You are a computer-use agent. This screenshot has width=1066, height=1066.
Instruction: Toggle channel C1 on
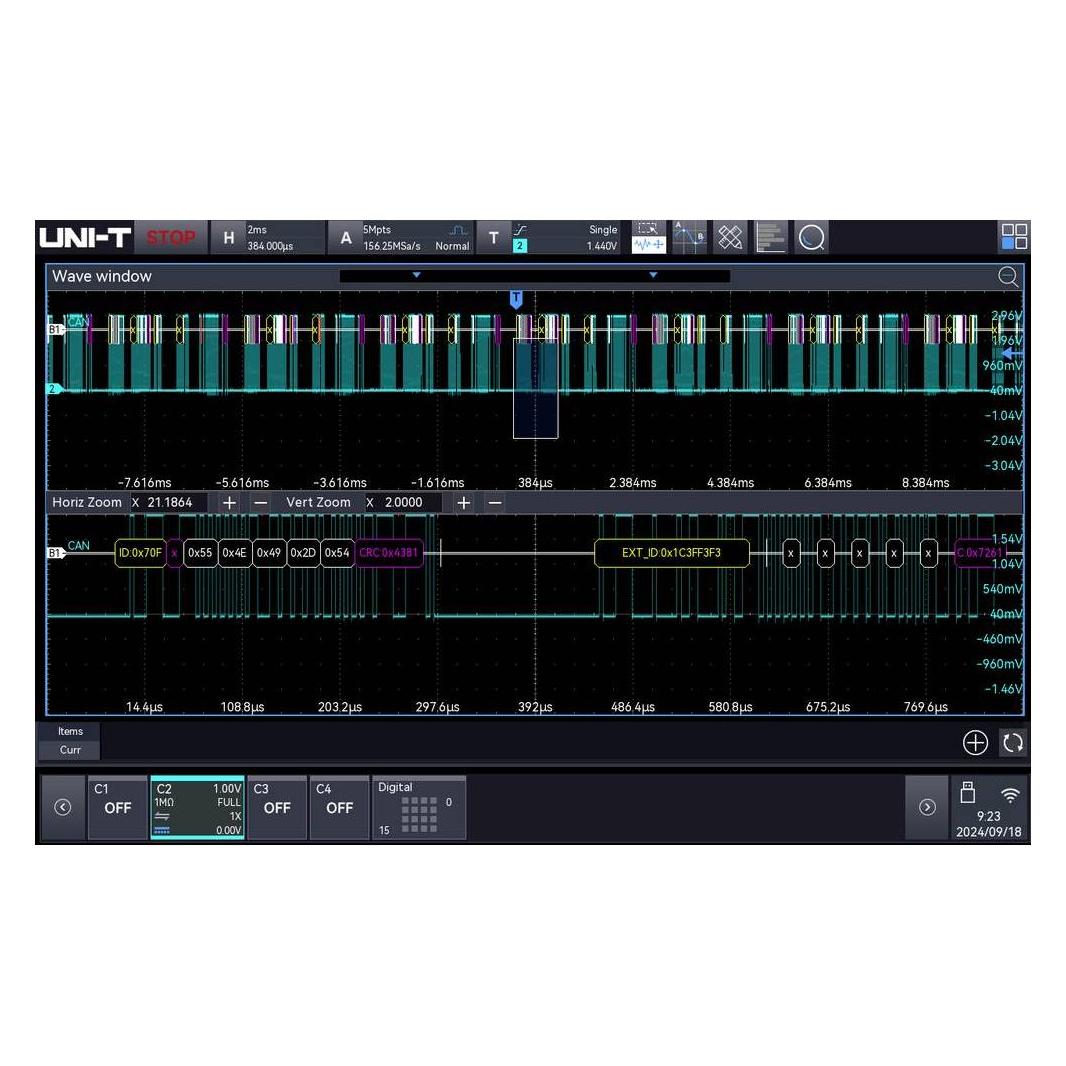click(x=118, y=807)
